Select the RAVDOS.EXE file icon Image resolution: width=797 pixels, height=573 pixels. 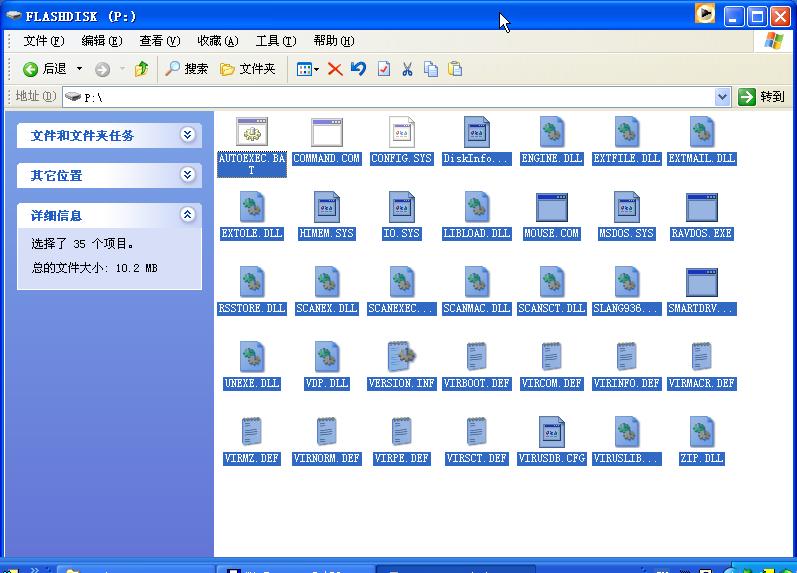(x=701, y=207)
